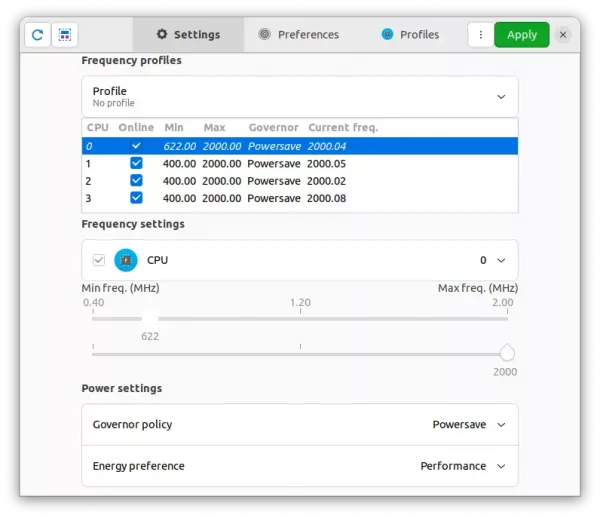Click the CPU selection icon beside refresh

click(64, 35)
